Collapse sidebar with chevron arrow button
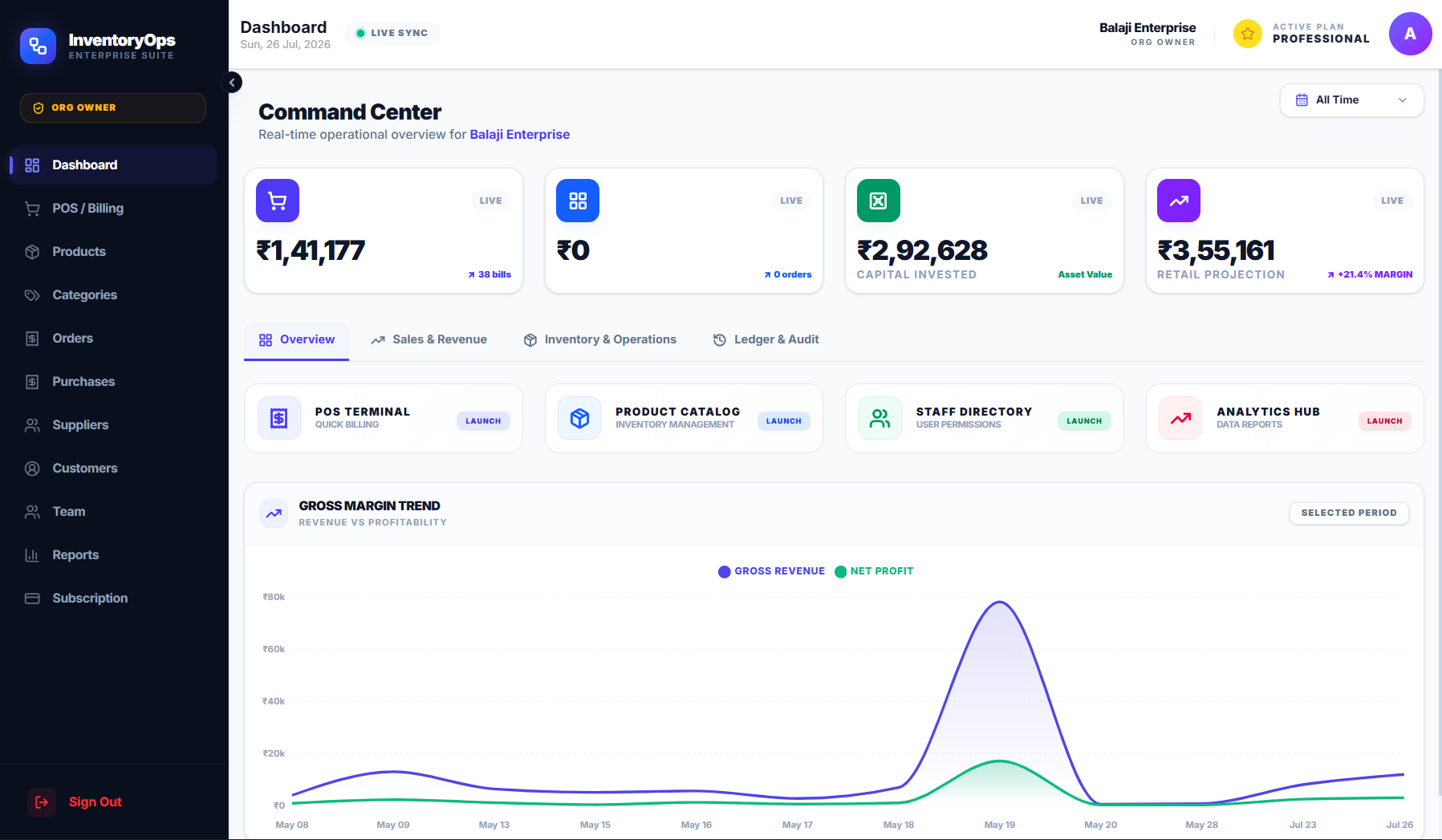This screenshot has width=1442, height=840. point(232,82)
